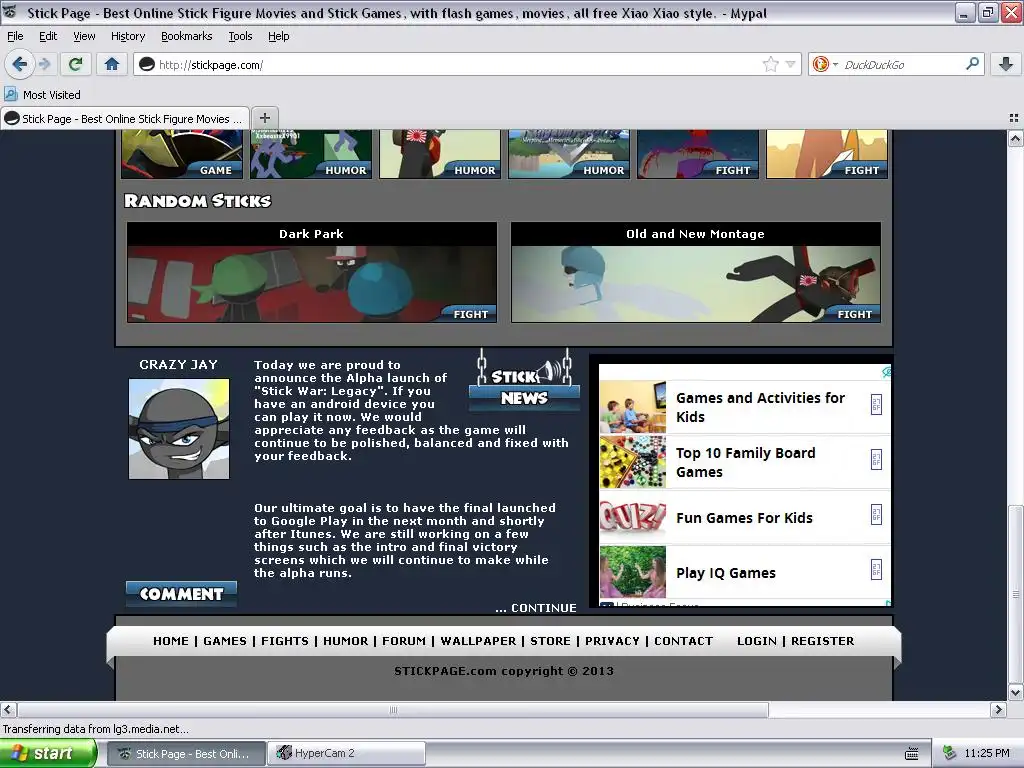Go to GAMES in footer navigation
Viewport: 1024px width, 768px height.
[x=225, y=641]
